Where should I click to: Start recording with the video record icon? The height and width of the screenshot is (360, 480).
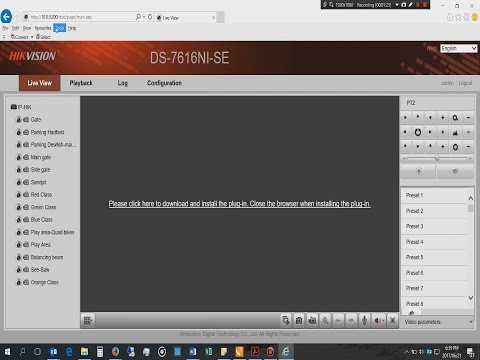coord(312,321)
